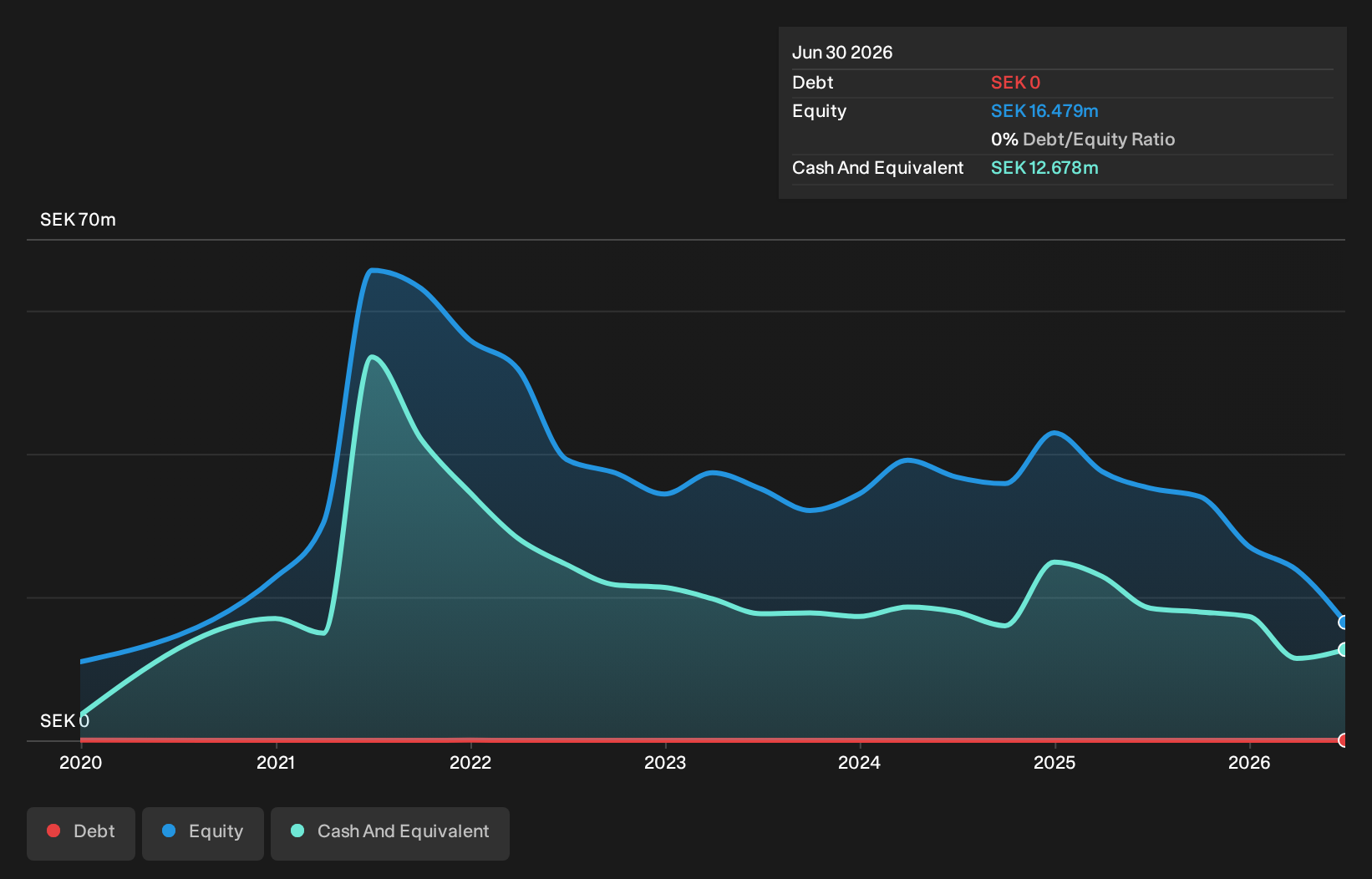Image resolution: width=1372 pixels, height=879 pixels.
Task: Click the 2020 axis label
Action: coord(81,763)
